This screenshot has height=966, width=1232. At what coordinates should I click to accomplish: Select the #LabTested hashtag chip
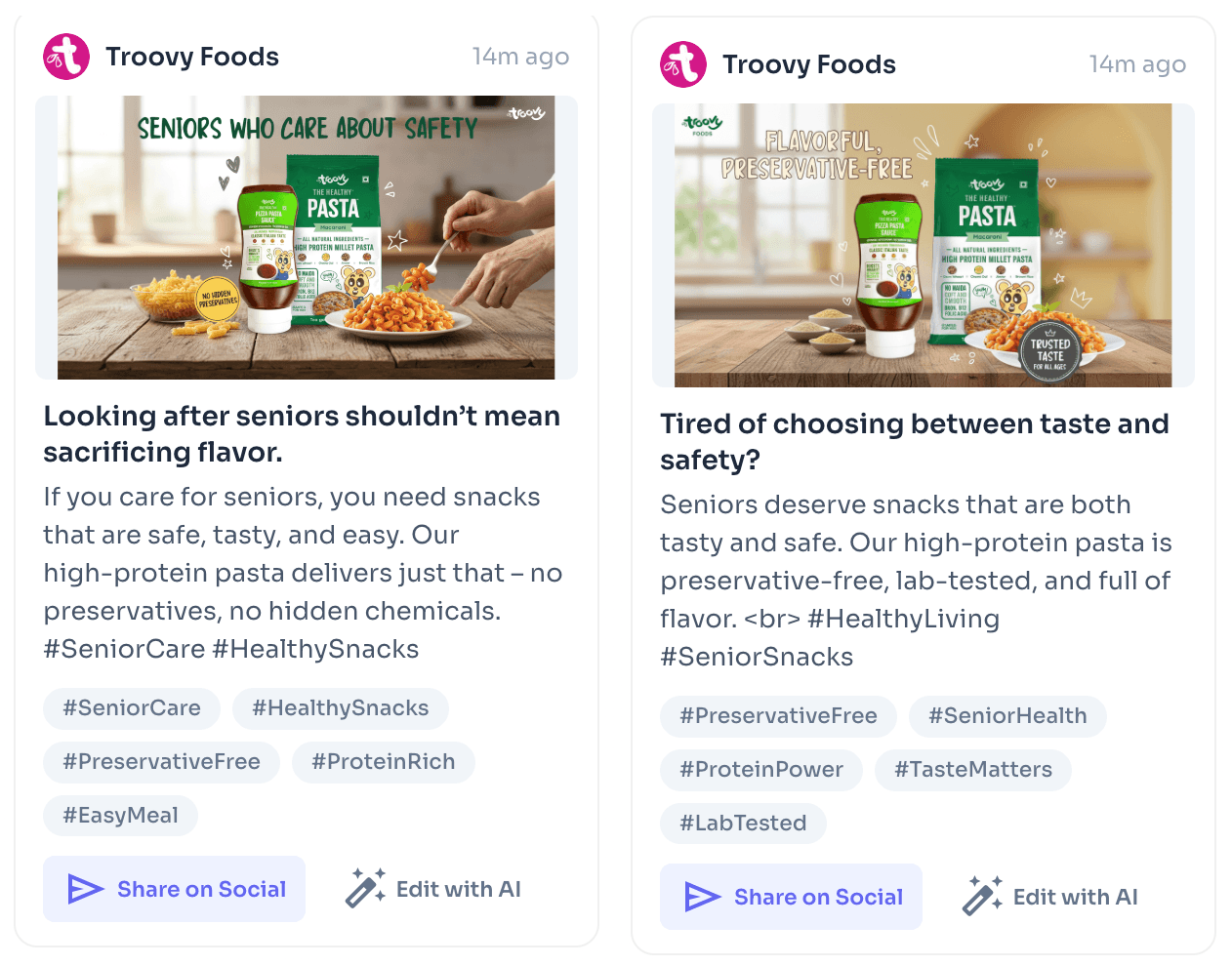(743, 823)
